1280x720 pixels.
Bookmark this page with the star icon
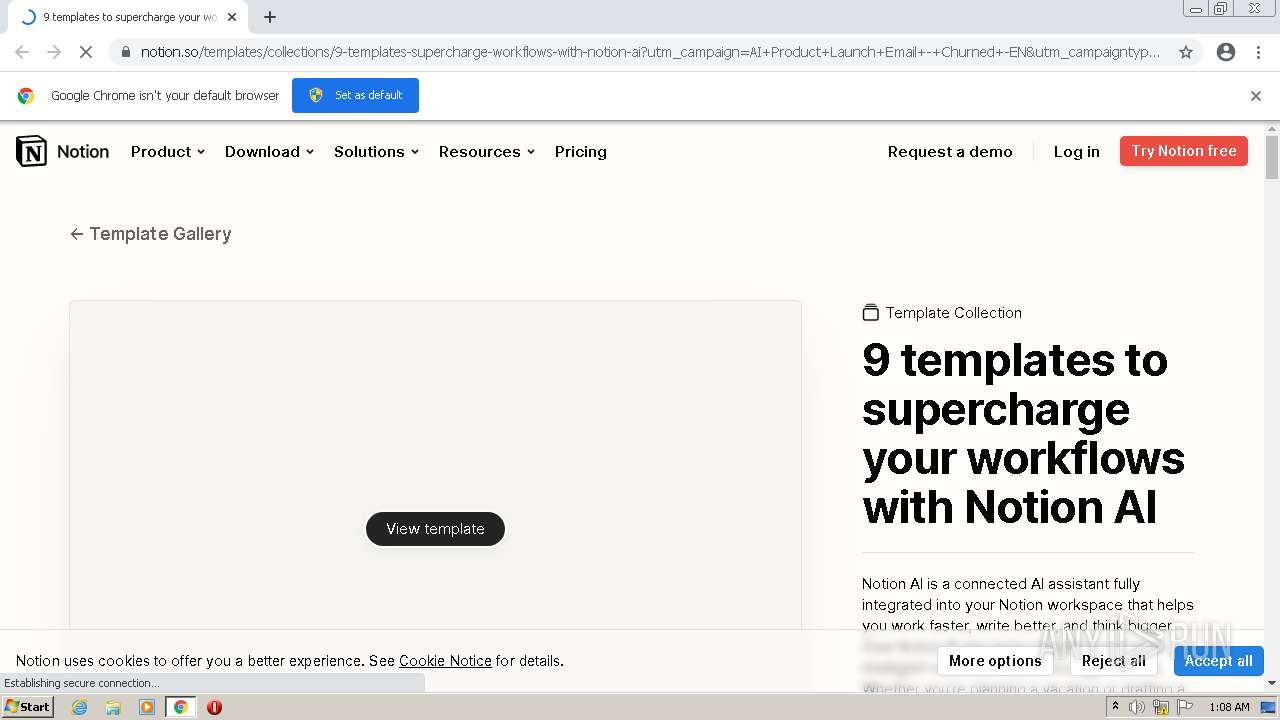pyautogui.click(x=1186, y=52)
